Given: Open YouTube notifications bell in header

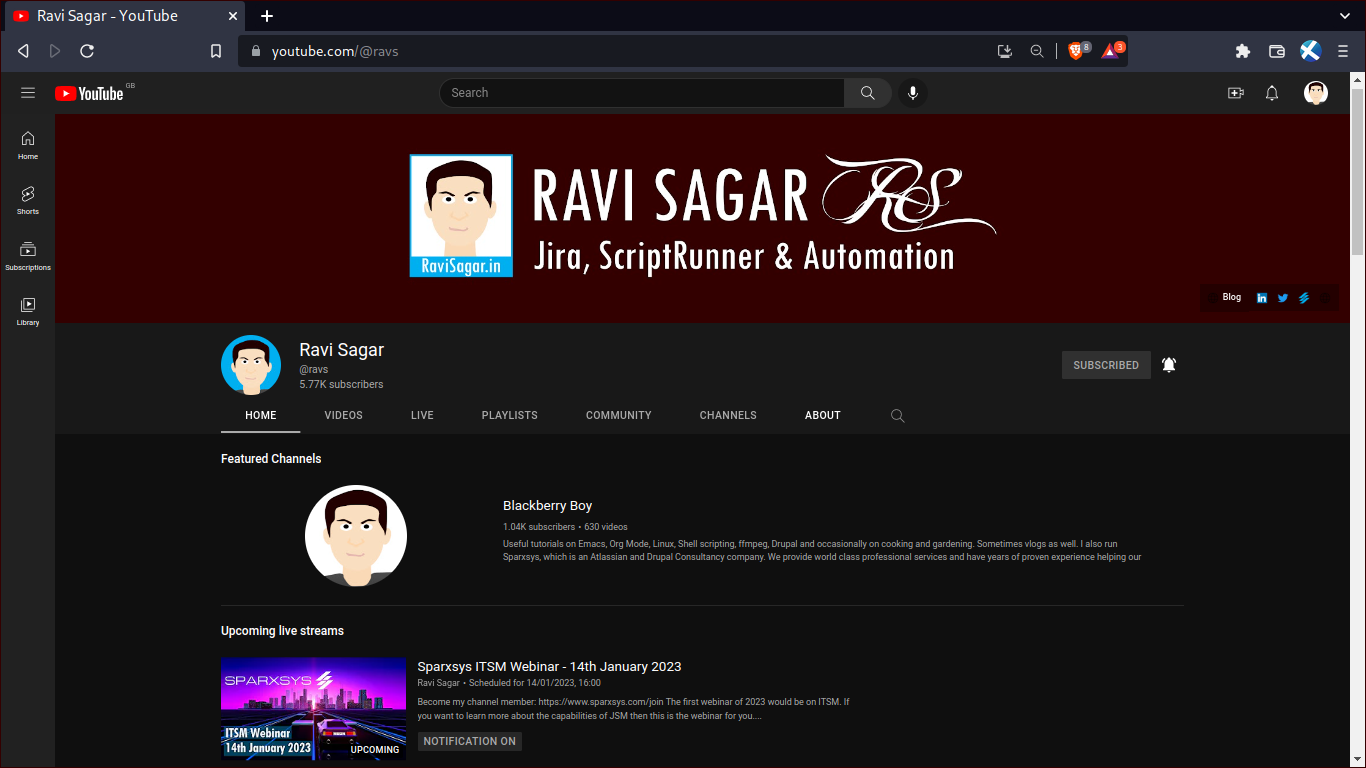Looking at the screenshot, I should click(x=1272, y=93).
